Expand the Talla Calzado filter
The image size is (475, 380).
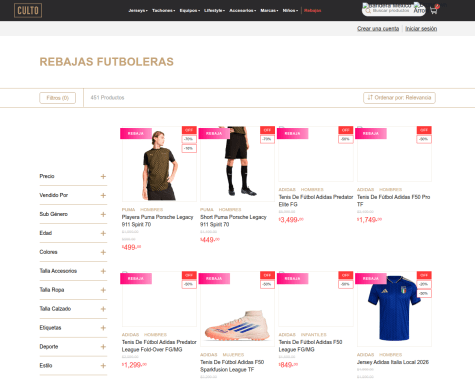tap(73, 309)
